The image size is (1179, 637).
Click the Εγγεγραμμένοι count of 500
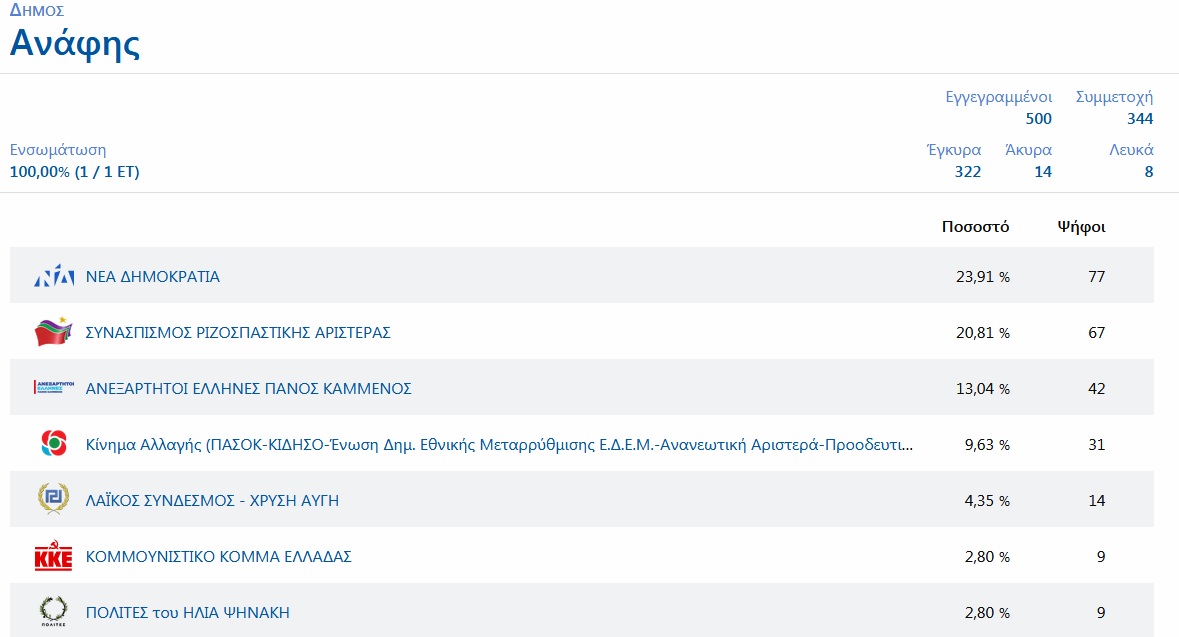(1038, 119)
